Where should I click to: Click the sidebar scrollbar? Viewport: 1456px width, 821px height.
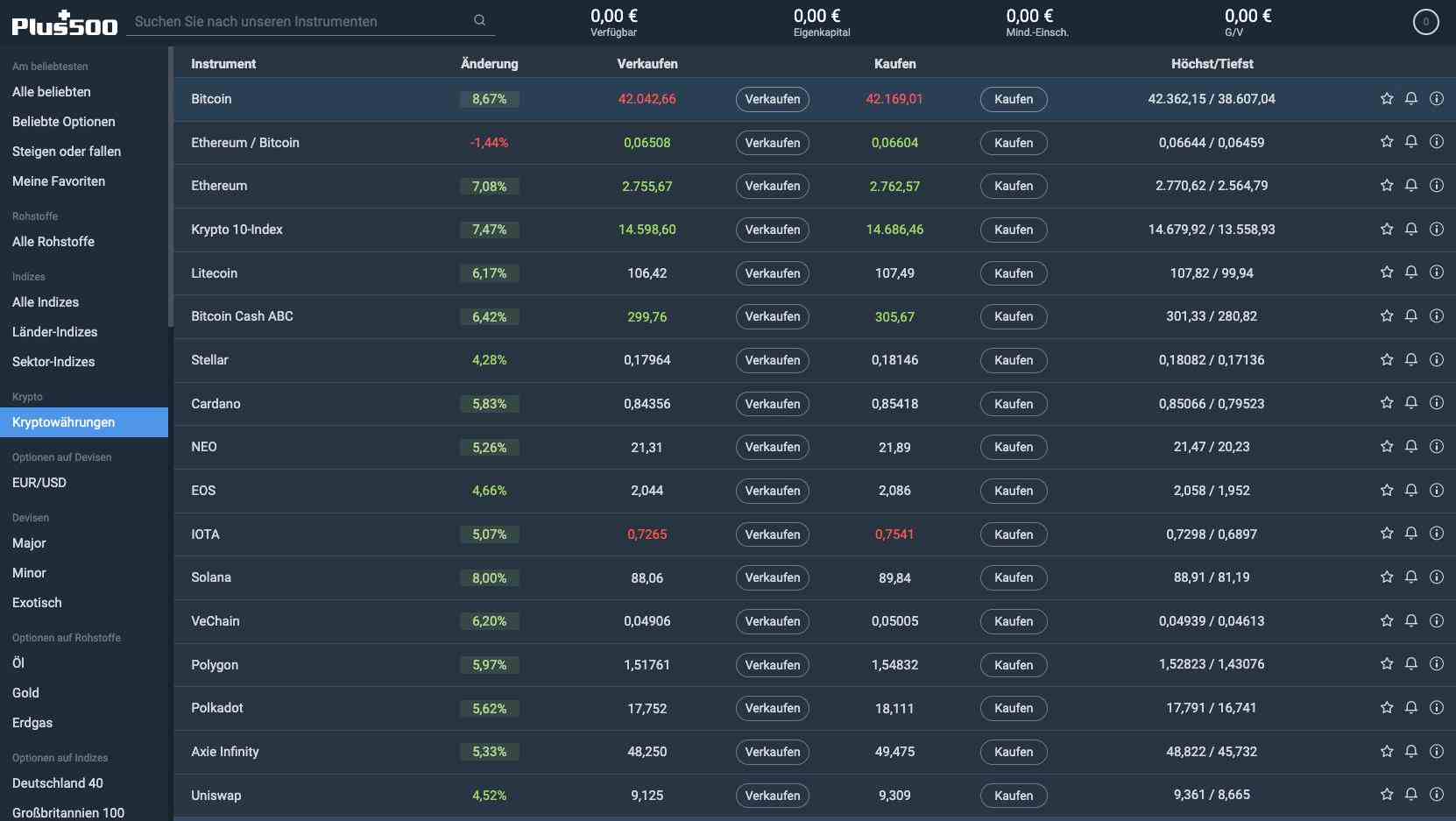click(171, 187)
